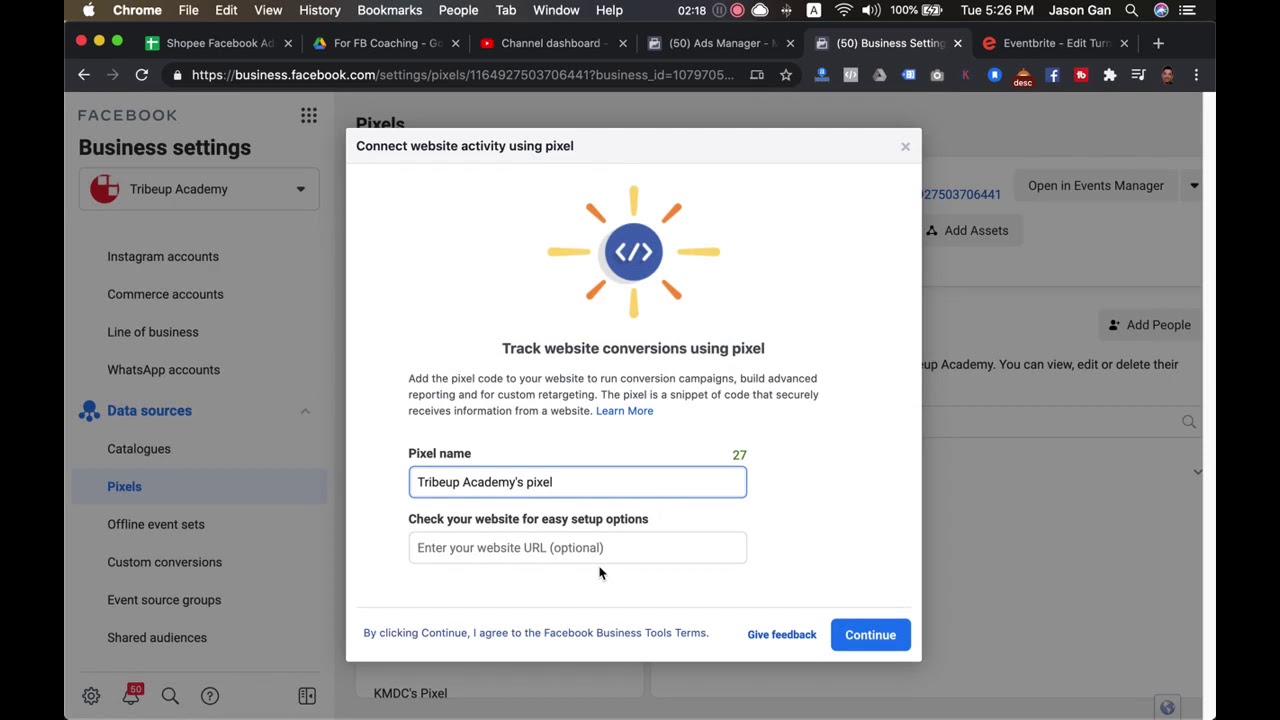Open dropdown arrow next to Open in Events Manager
This screenshot has height=720, width=1280.
(1194, 186)
